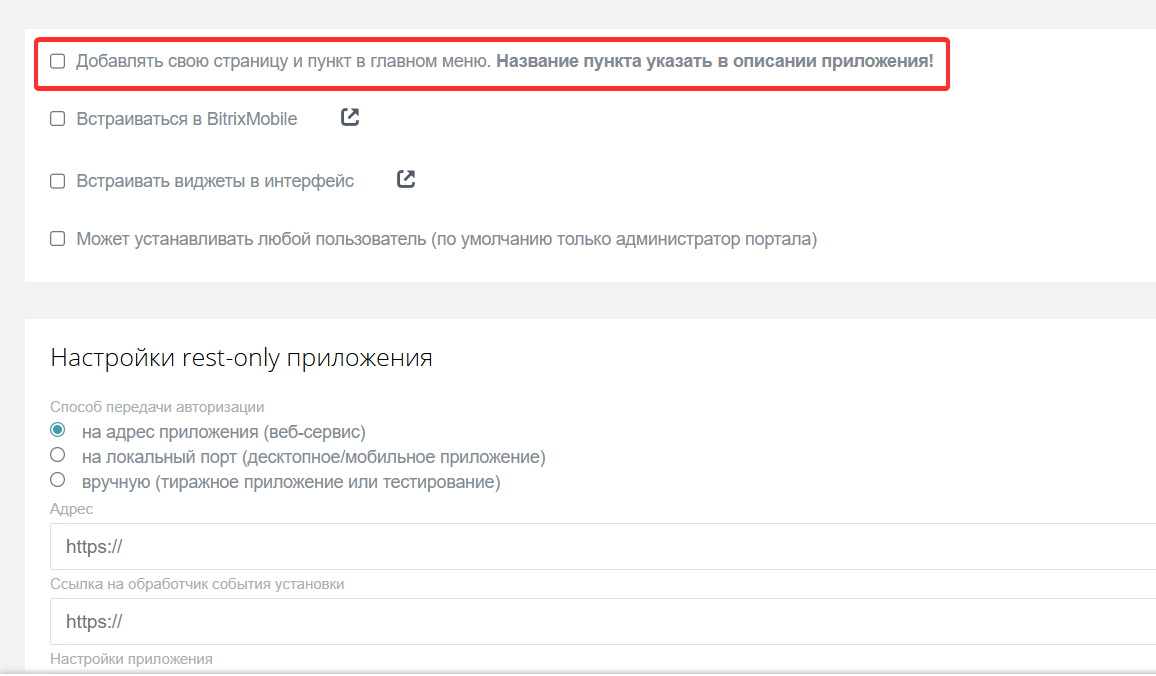Check 'Может устанавливать любой пользователь'

57,238
